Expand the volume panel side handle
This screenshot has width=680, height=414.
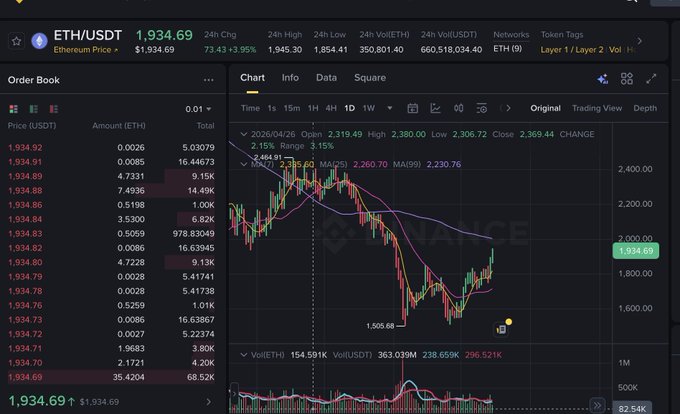click(x=234, y=394)
